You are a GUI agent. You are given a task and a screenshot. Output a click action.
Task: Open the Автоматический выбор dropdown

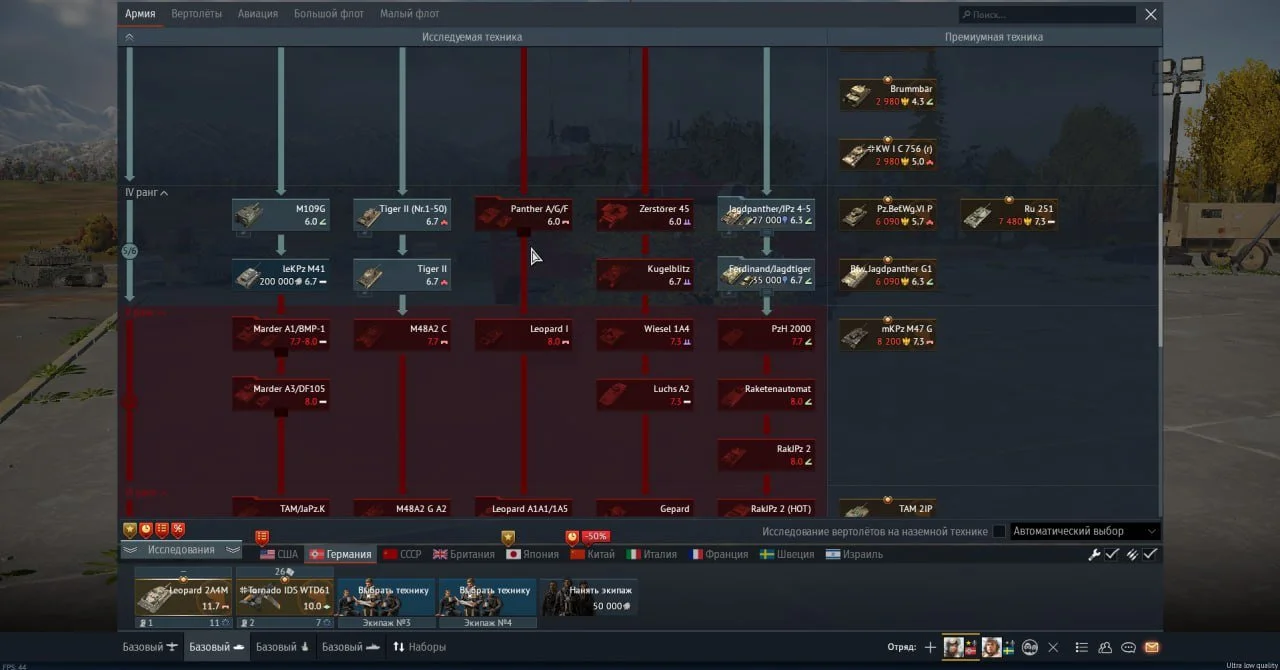pyautogui.click(x=1085, y=531)
